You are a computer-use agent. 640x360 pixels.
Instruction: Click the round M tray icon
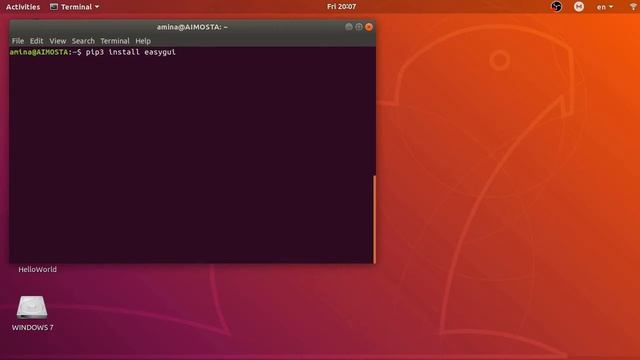tap(578, 7)
